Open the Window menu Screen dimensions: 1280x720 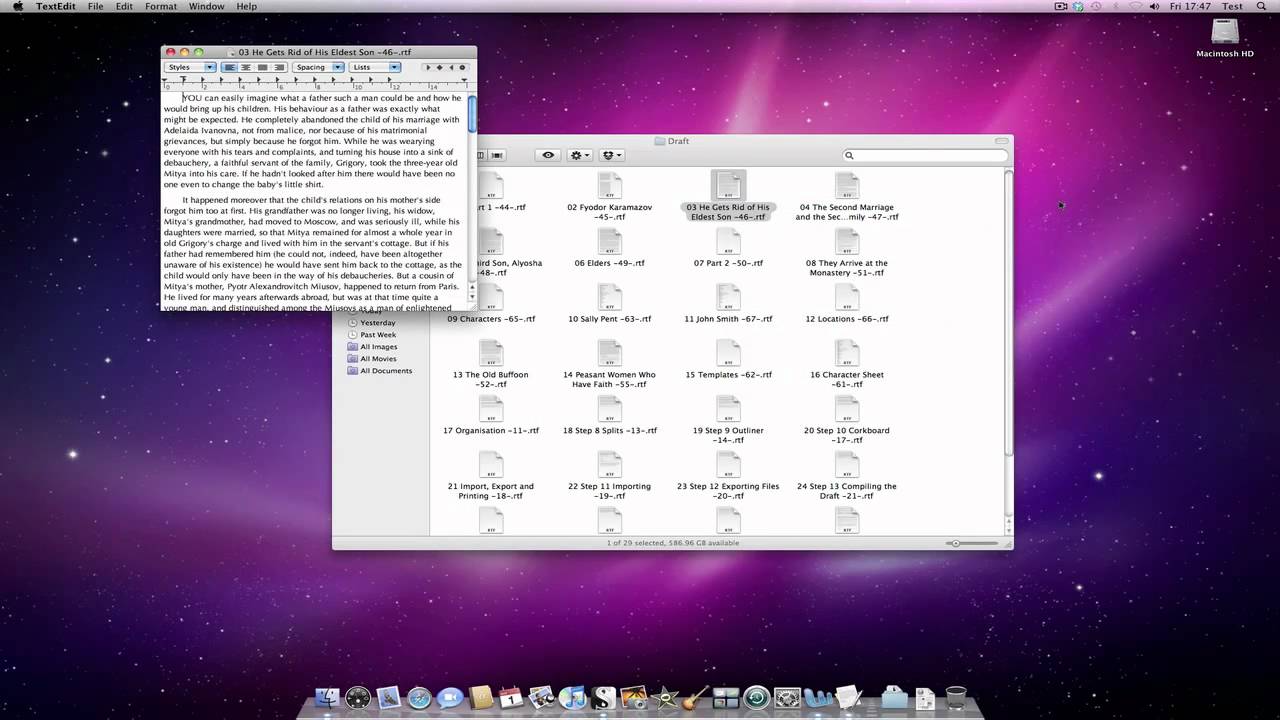(207, 6)
